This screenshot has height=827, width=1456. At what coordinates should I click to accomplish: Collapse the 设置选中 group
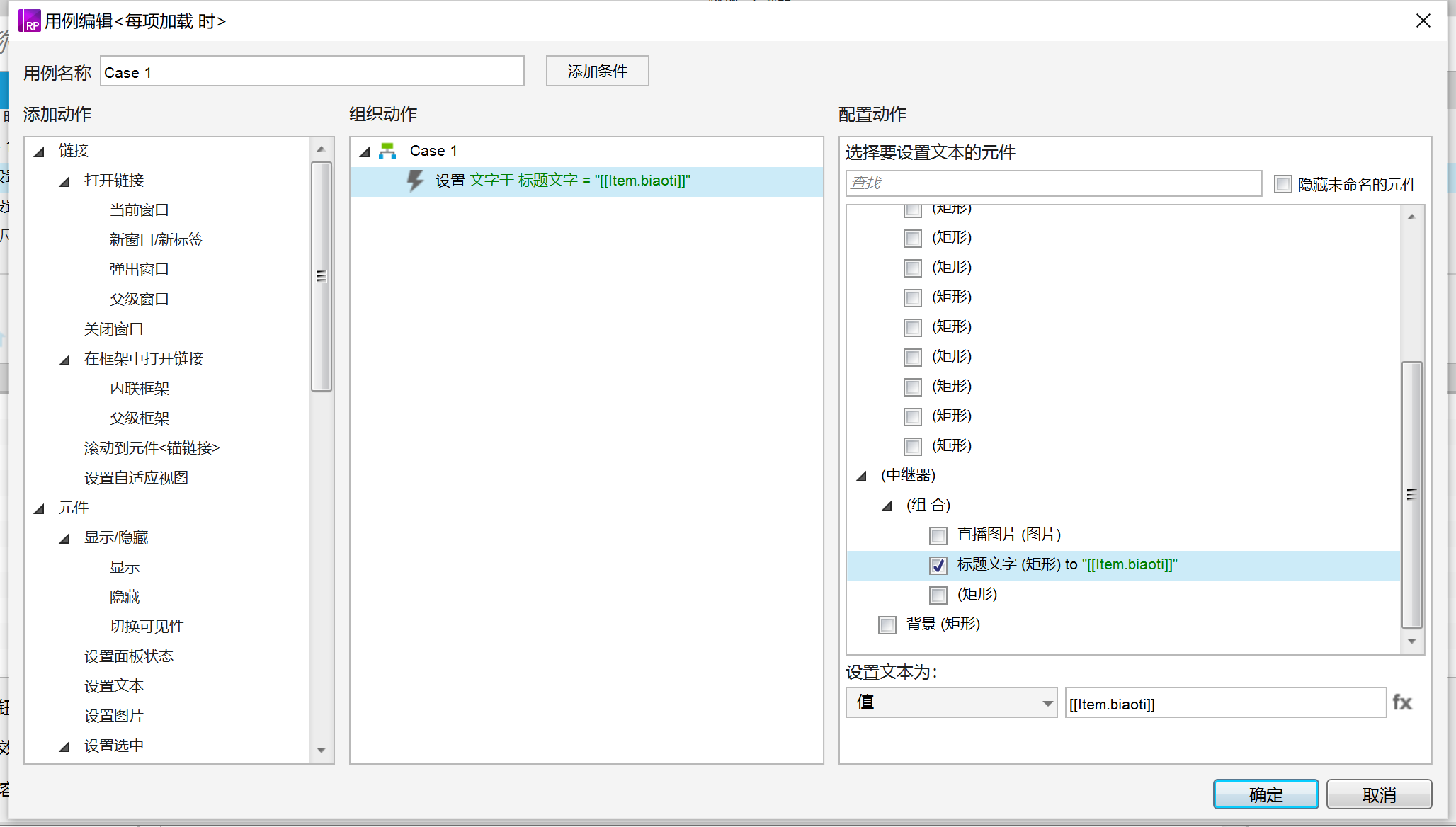65,746
